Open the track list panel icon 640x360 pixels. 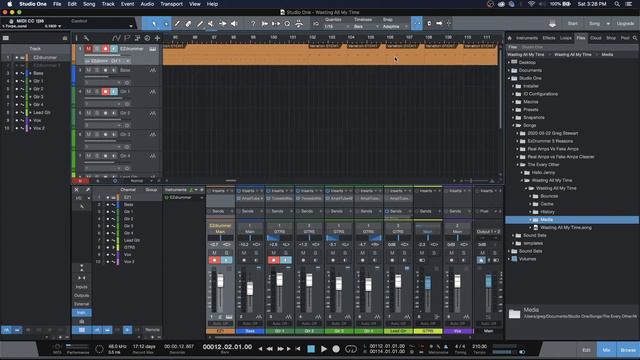[x=6, y=38]
